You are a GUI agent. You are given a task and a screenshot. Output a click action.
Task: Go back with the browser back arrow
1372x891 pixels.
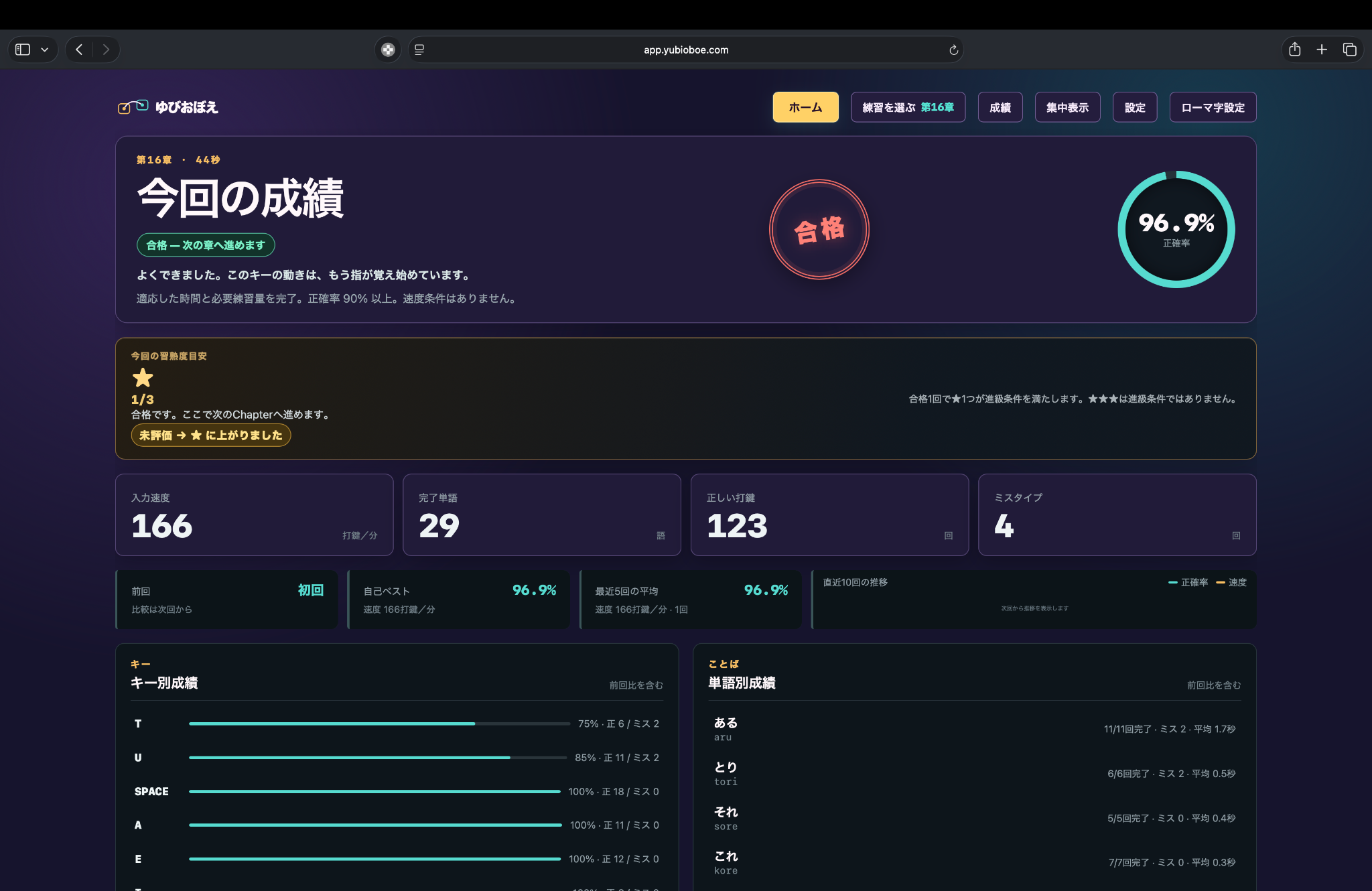pyautogui.click(x=79, y=50)
